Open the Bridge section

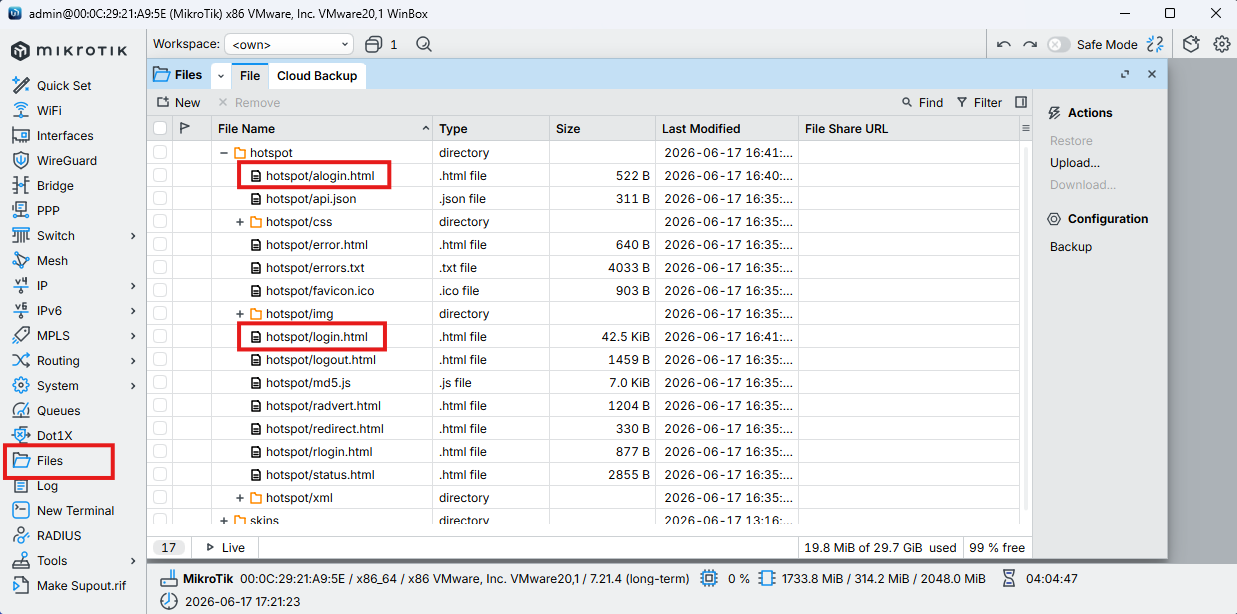point(55,186)
